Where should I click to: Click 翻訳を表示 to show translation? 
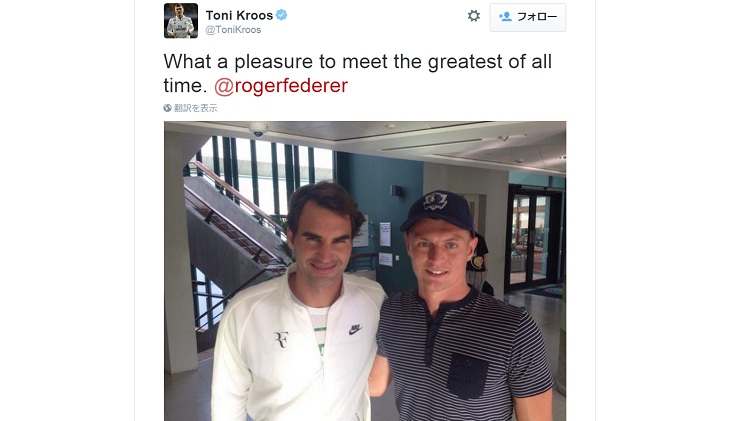pos(195,108)
